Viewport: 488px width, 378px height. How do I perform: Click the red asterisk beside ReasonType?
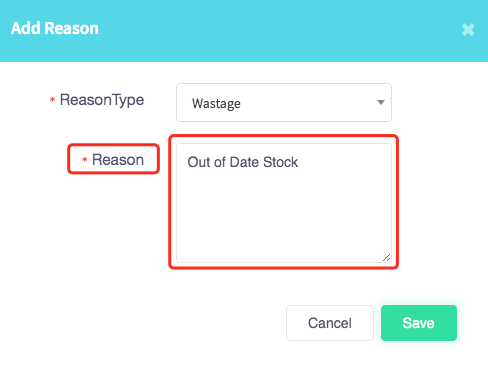coord(52,100)
